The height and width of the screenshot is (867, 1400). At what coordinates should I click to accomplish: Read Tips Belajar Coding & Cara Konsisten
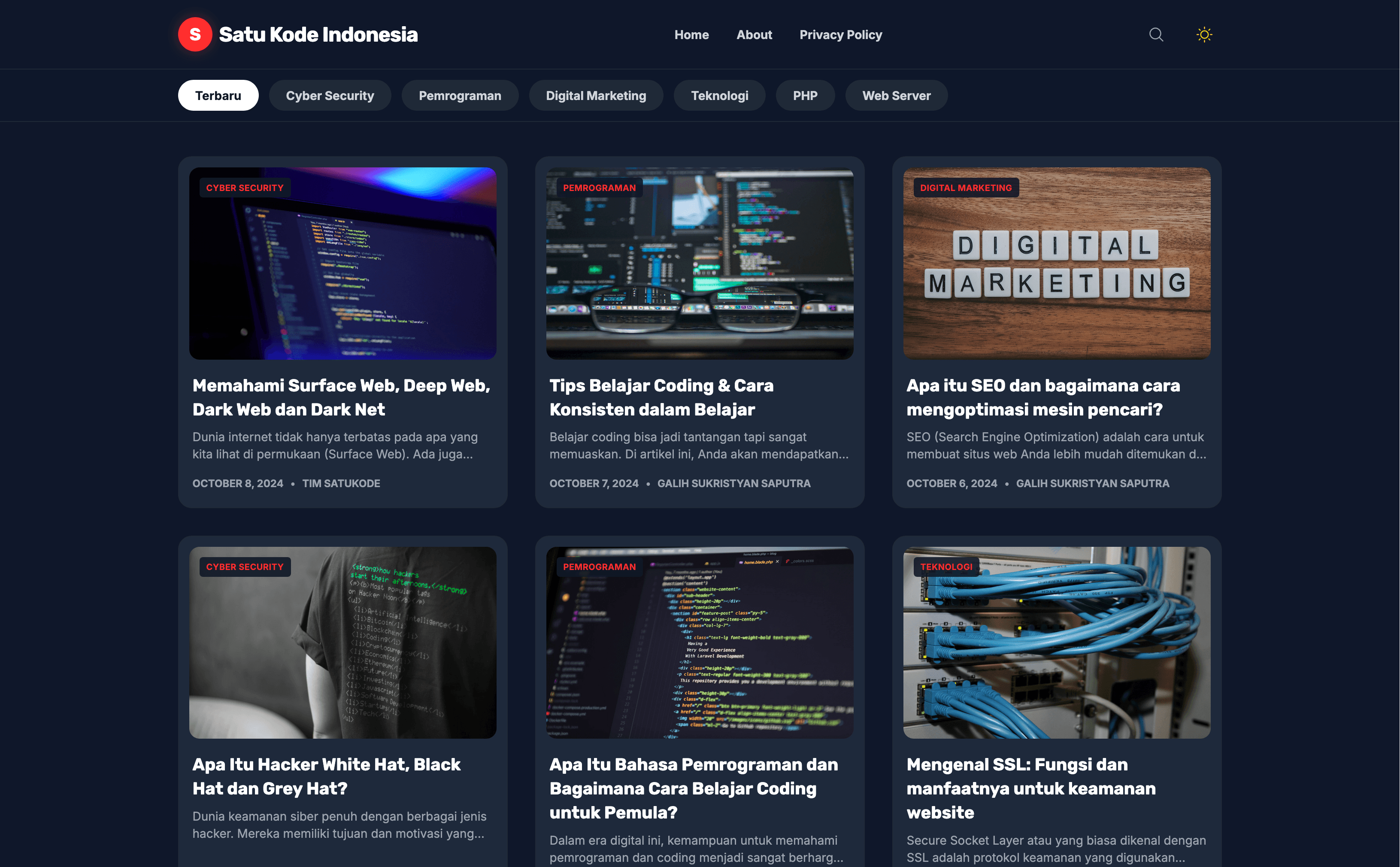pos(661,397)
